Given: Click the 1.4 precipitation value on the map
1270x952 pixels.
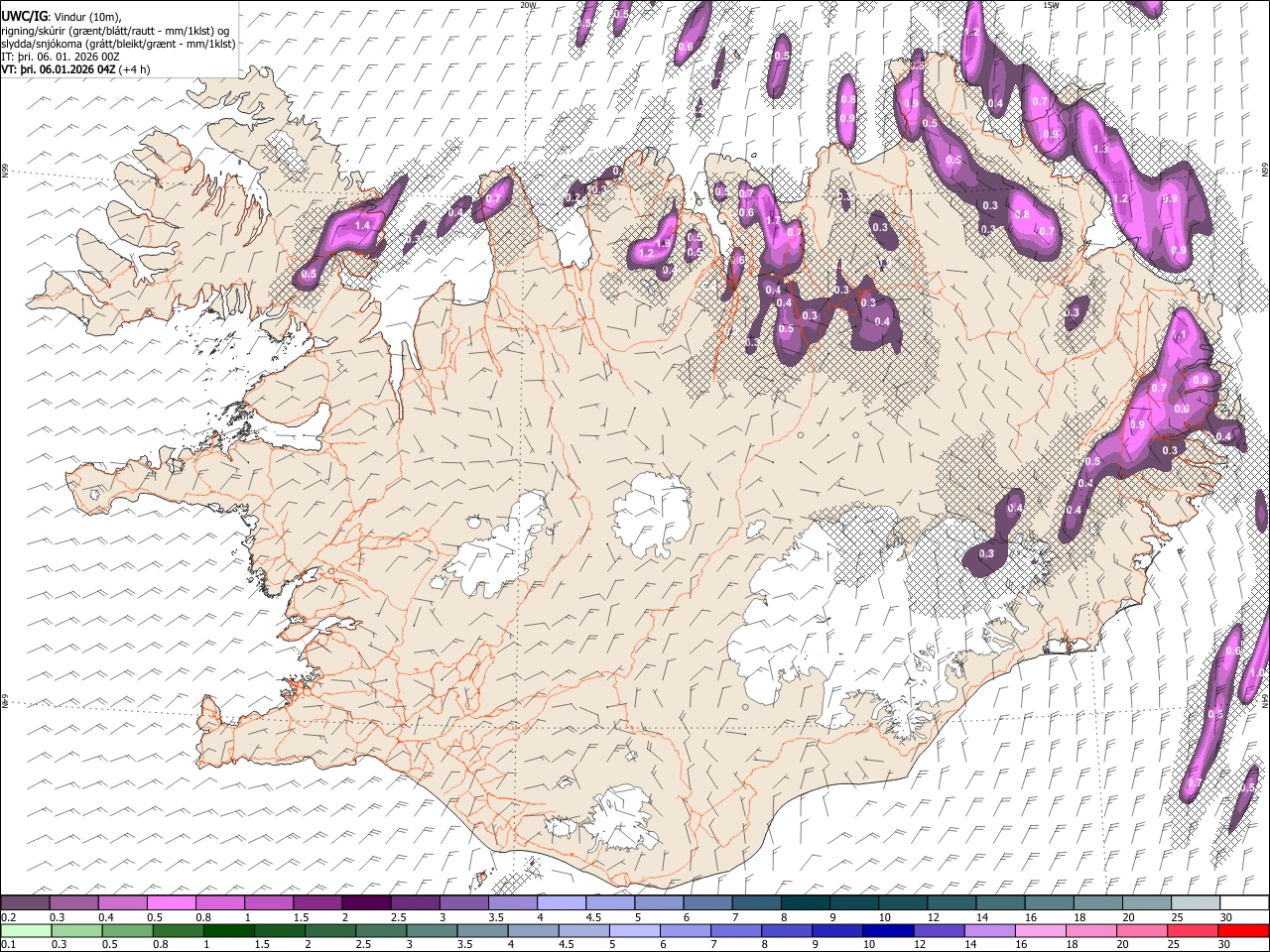Looking at the screenshot, I should pyautogui.click(x=362, y=226).
